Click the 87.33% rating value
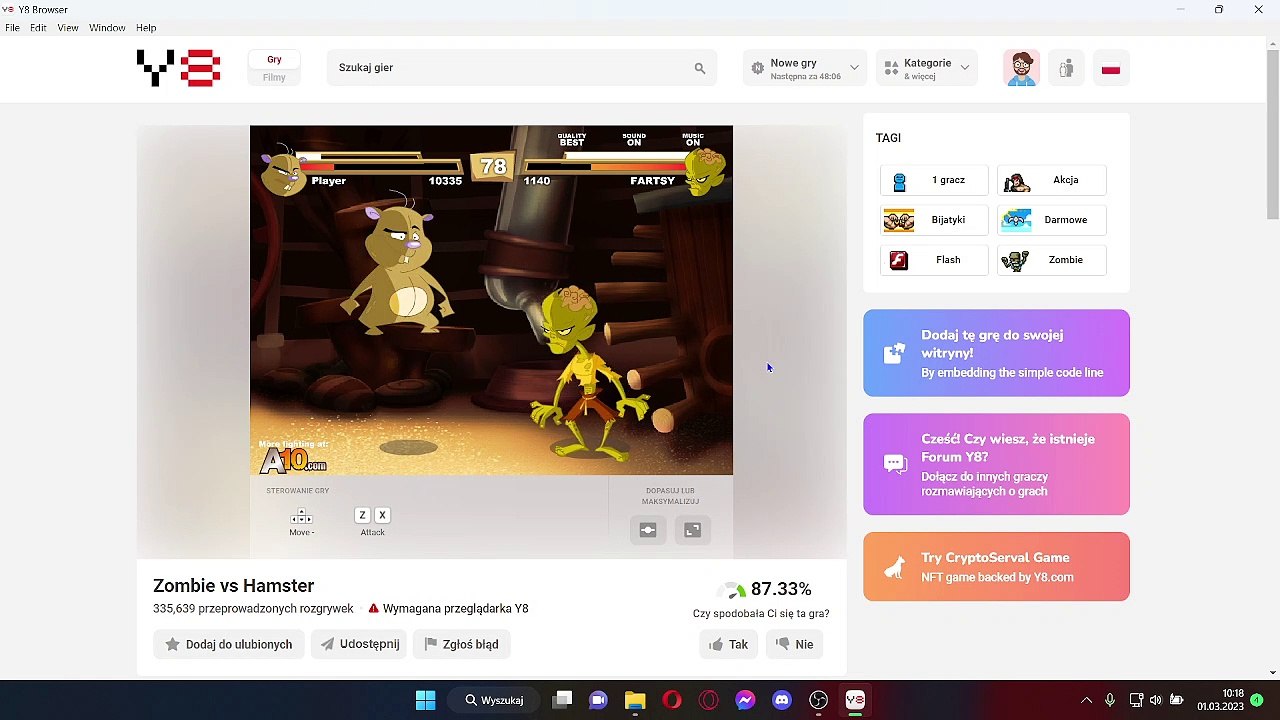Image resolution: width=1280 pixels, height=720 pixels. pos(781,589)
